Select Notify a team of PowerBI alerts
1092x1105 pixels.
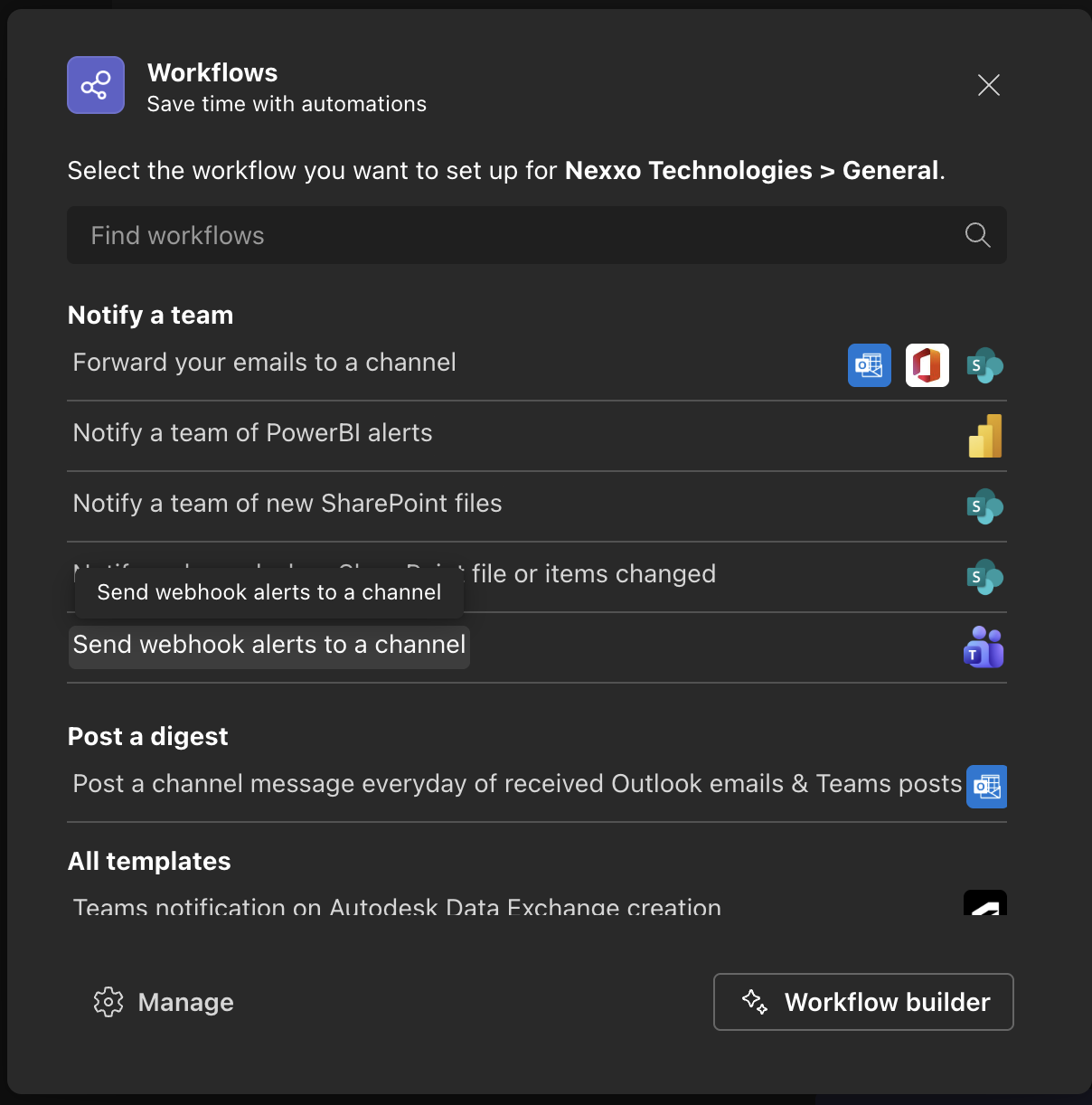pyautogui.click(x=253, y=433)
